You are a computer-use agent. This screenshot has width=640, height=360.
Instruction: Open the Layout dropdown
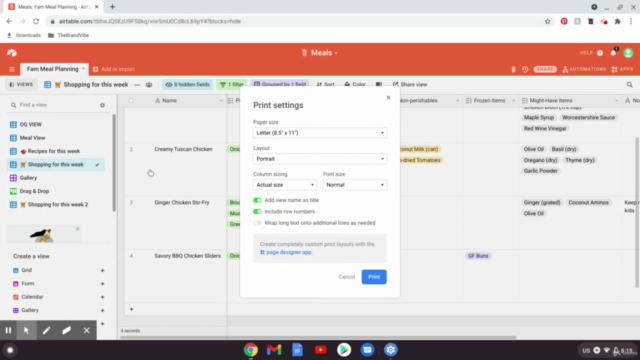320,159
